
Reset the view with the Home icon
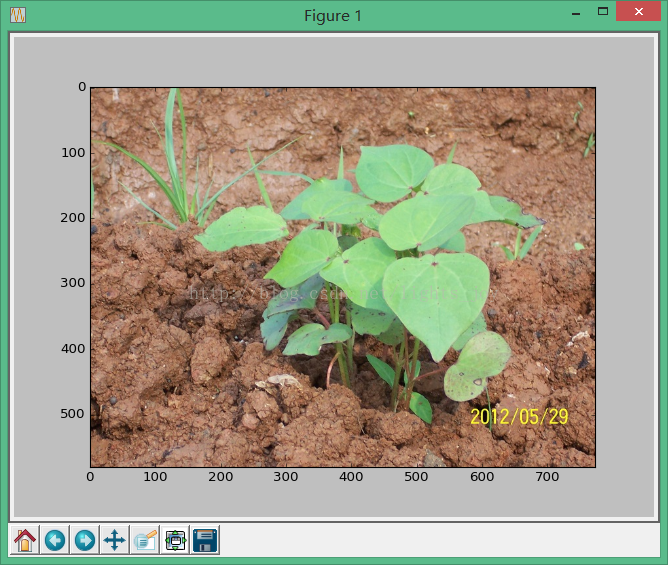pyautogui.click(x=25, y=540)
